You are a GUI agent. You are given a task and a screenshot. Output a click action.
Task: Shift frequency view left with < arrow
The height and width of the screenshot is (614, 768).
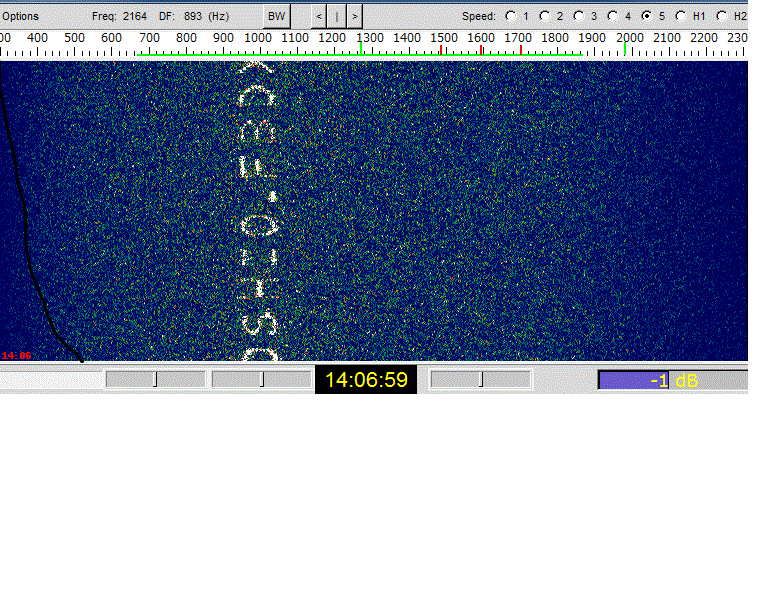(x=319, y=16)
